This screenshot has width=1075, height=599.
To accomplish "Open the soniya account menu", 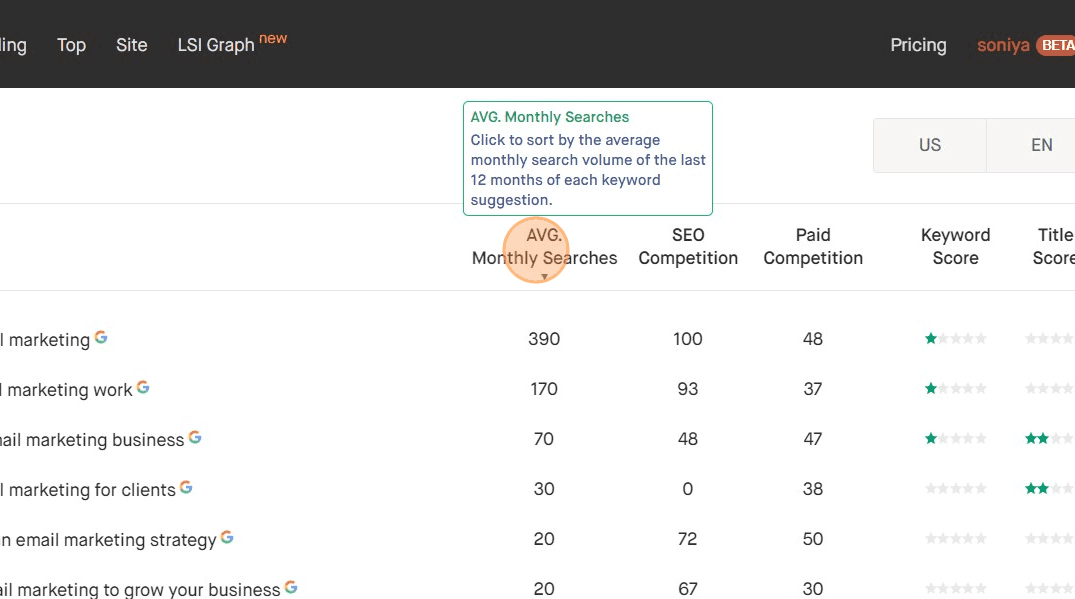I will click(x=1002, y=44).
